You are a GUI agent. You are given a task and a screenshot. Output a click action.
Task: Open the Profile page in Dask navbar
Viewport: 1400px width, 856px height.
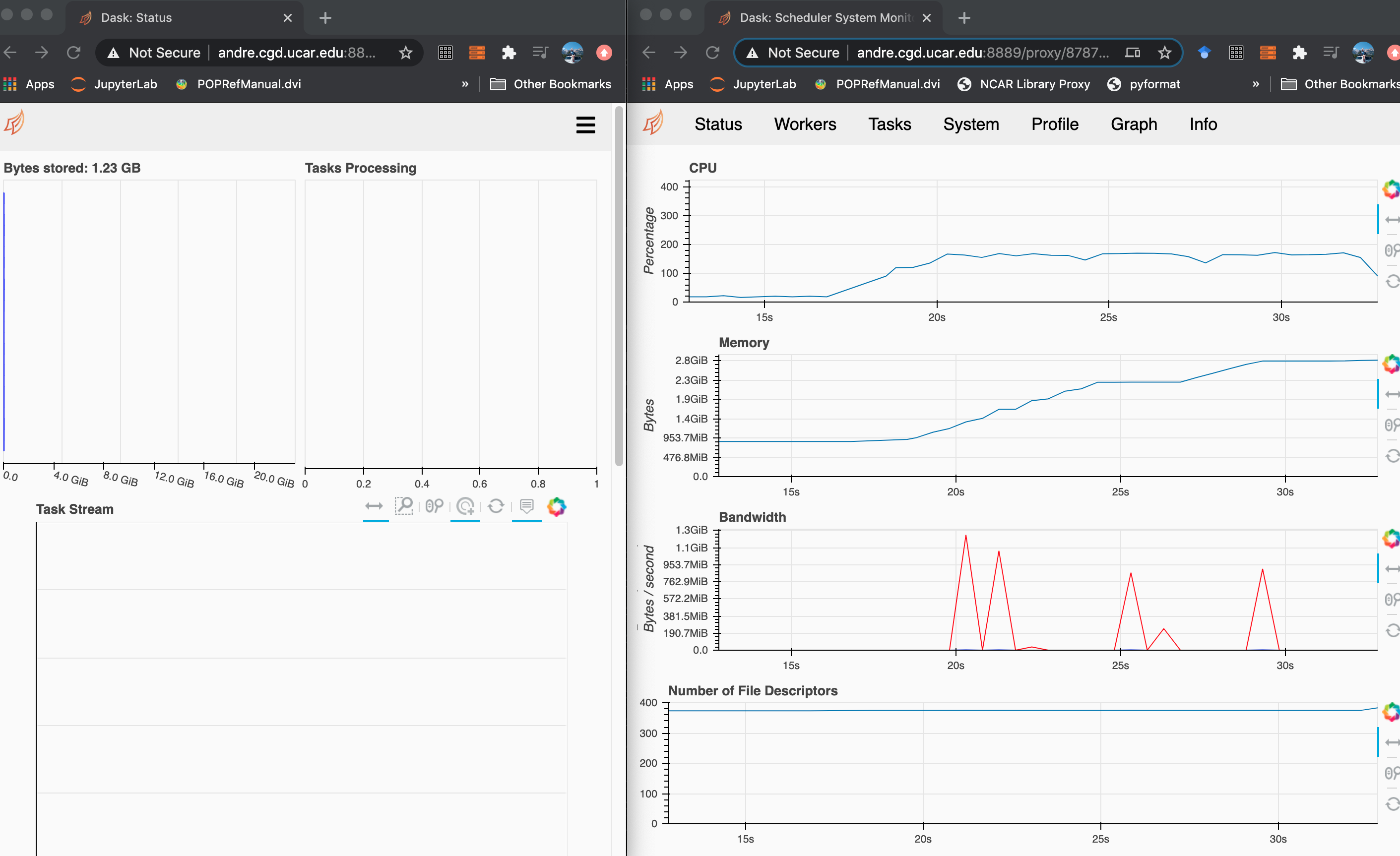1055,124
